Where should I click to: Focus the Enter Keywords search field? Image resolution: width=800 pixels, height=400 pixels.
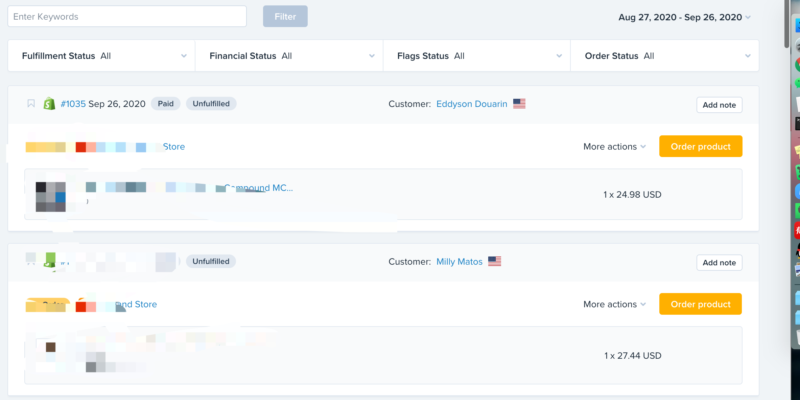(126, 17)
